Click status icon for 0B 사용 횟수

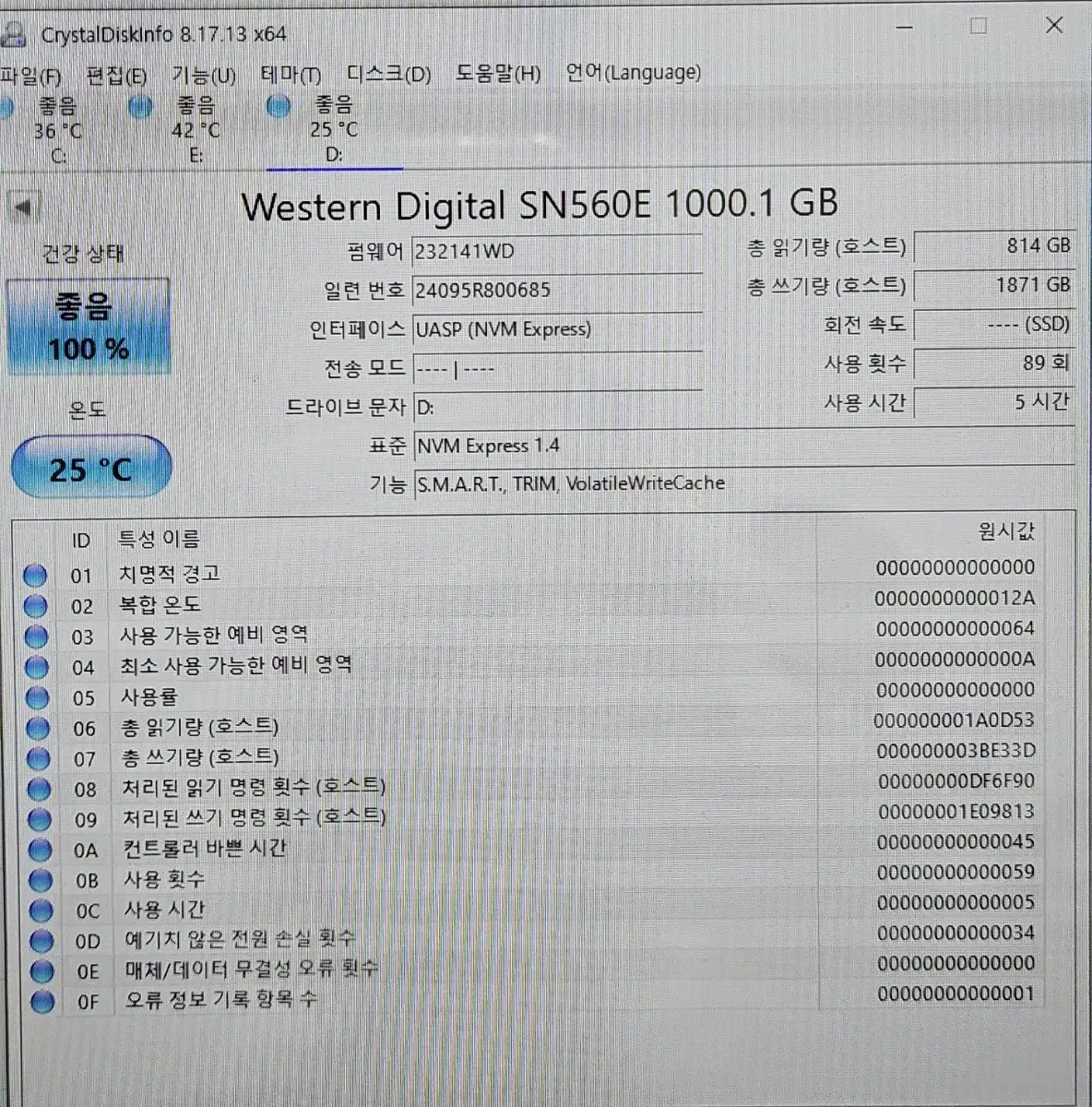click(40, 880)
